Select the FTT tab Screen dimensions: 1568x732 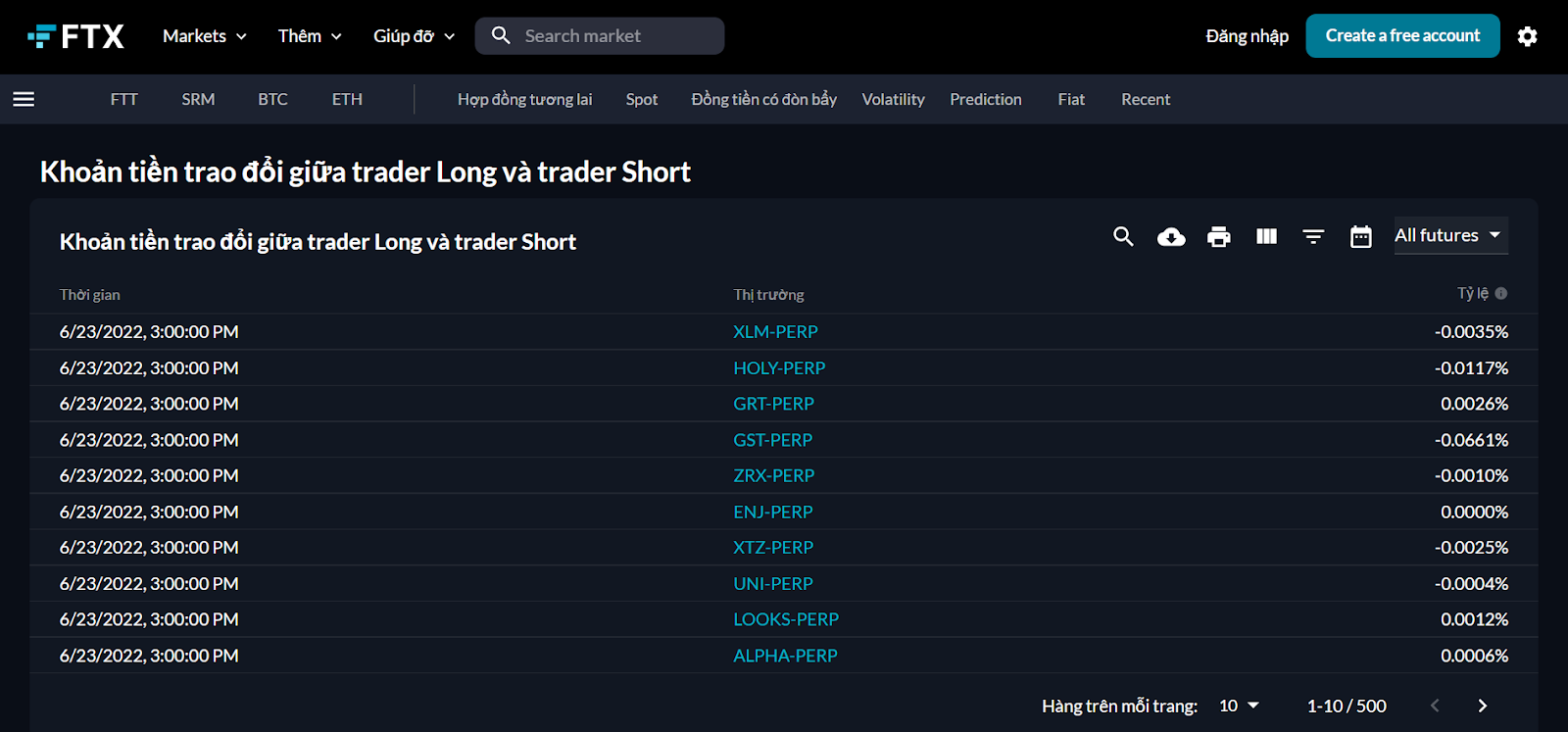pyautogui.click(x=123, y=99)
